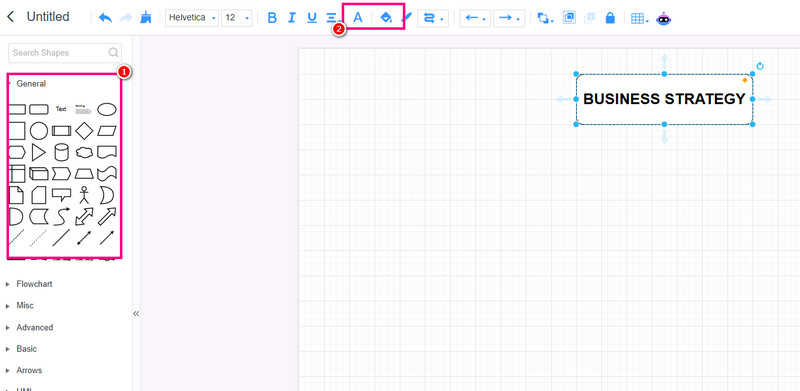800x391 pixels.
Task: Select the triangle shape
Action: (x=39, y=152)
